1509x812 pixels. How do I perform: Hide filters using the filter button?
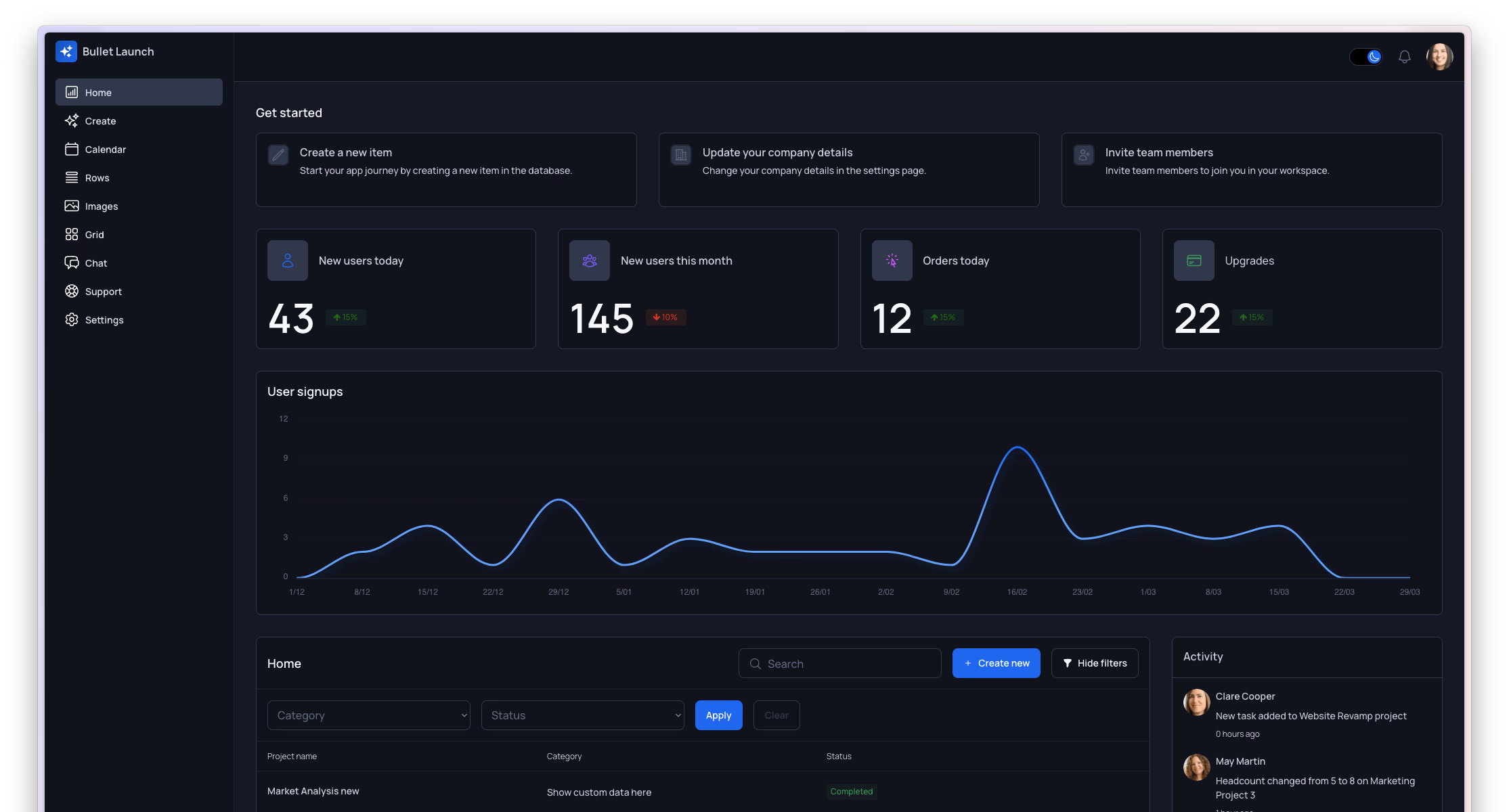1094,663
